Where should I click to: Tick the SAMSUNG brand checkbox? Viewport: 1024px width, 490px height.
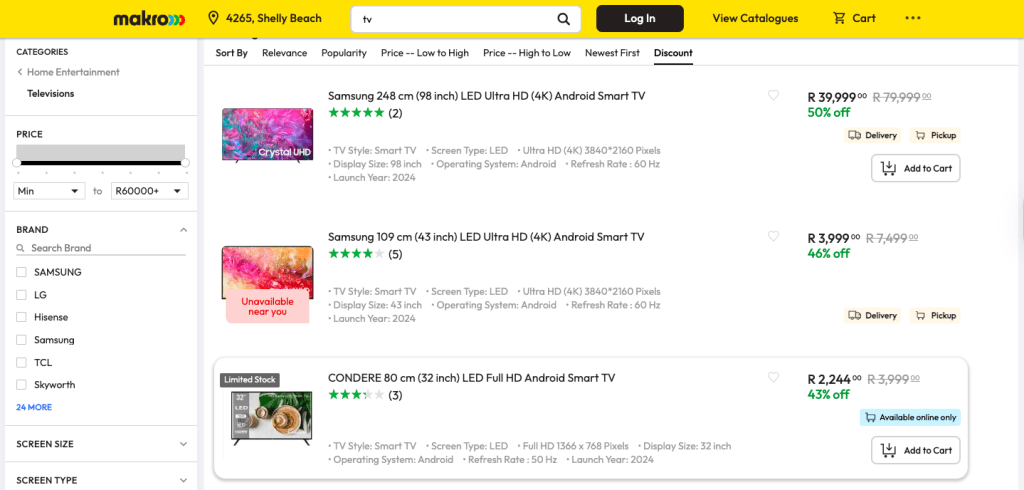pos(22,272)
